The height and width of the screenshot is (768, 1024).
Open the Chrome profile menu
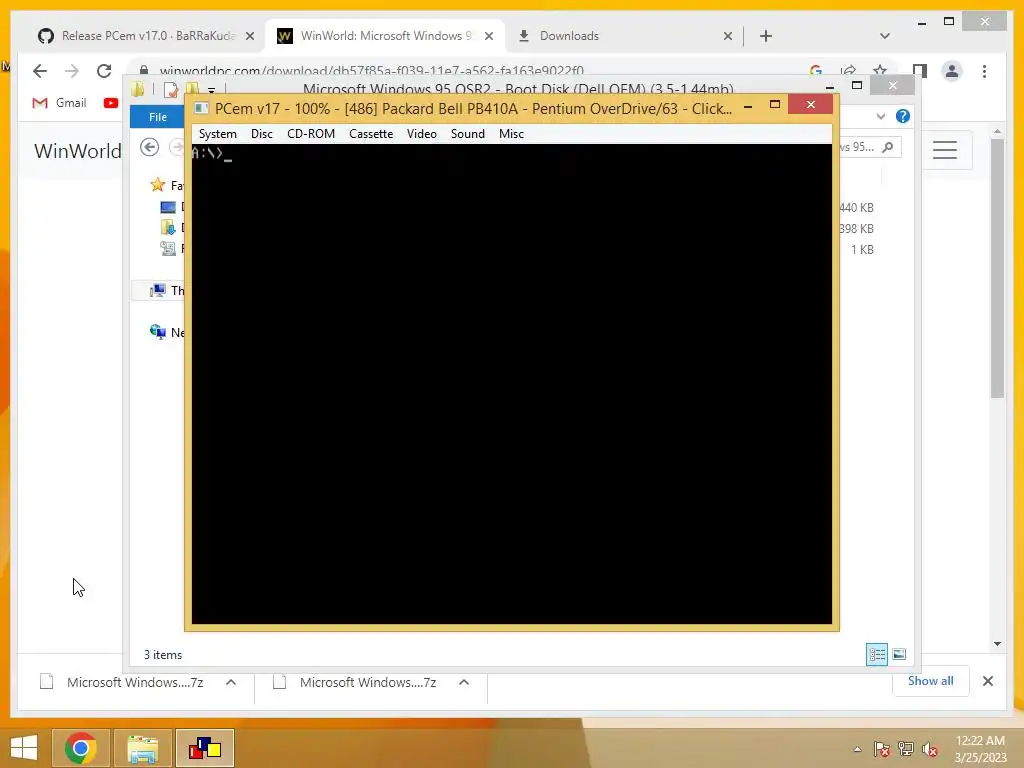pyautogui.click(x=952, y=71)
